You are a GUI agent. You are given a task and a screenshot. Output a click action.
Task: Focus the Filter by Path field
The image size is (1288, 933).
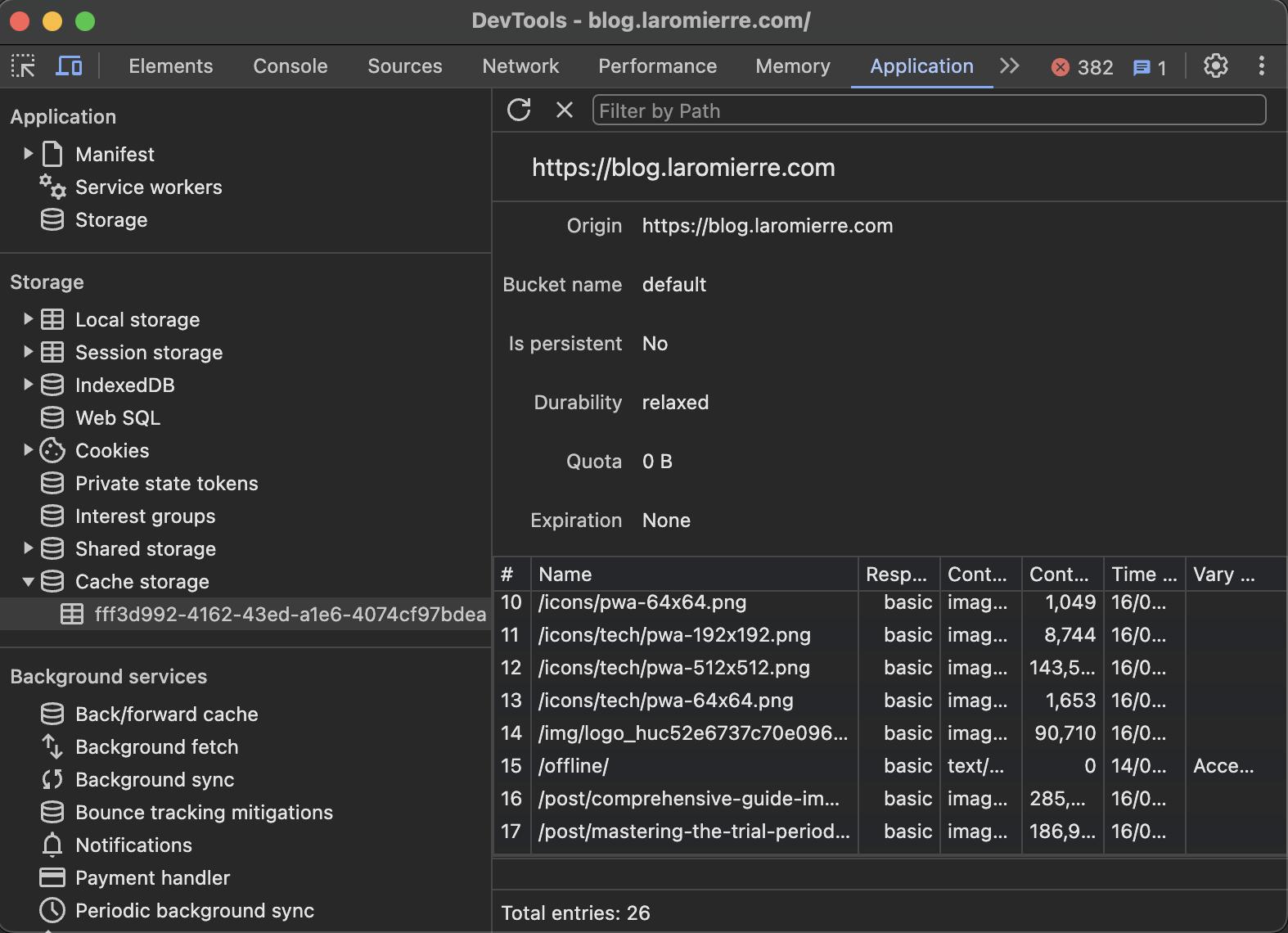click(929, 110)
